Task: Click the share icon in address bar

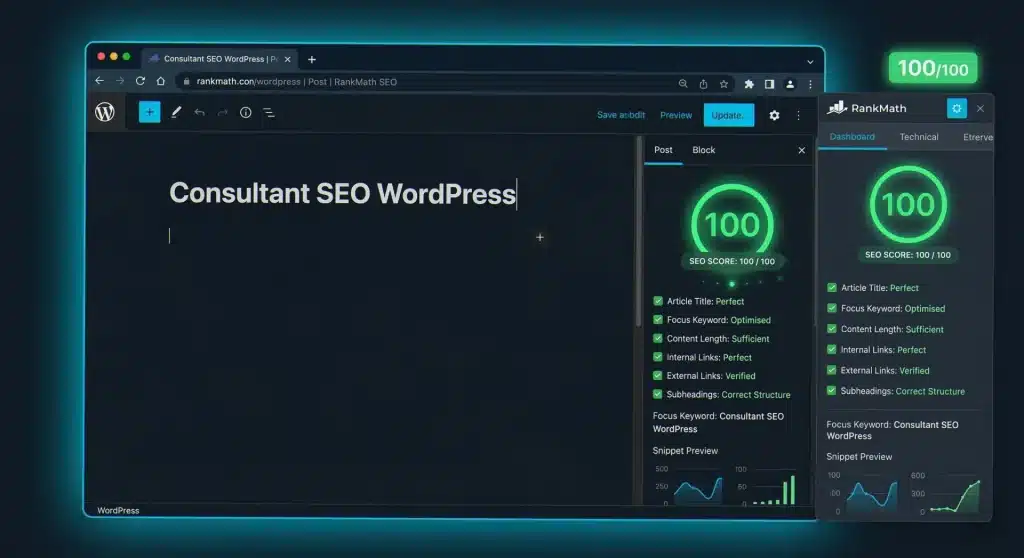Action: 703,84
